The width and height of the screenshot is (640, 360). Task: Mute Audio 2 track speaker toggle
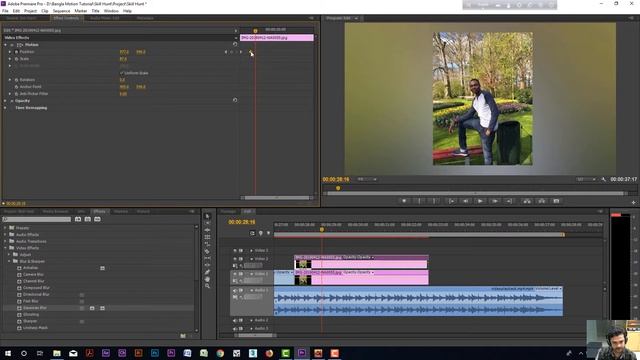pyautogui.click(x=235, y=320)
